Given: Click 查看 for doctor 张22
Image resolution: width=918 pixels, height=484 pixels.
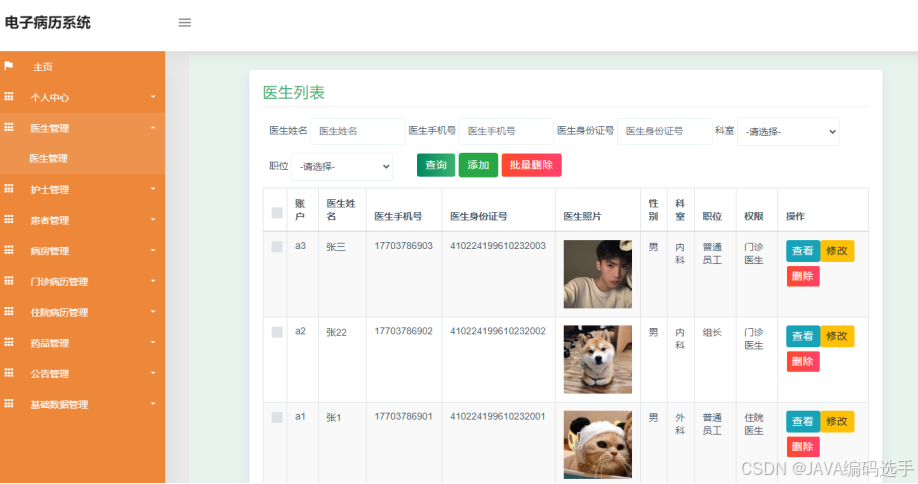Looking at the screenshot, I should pos(803,337).
